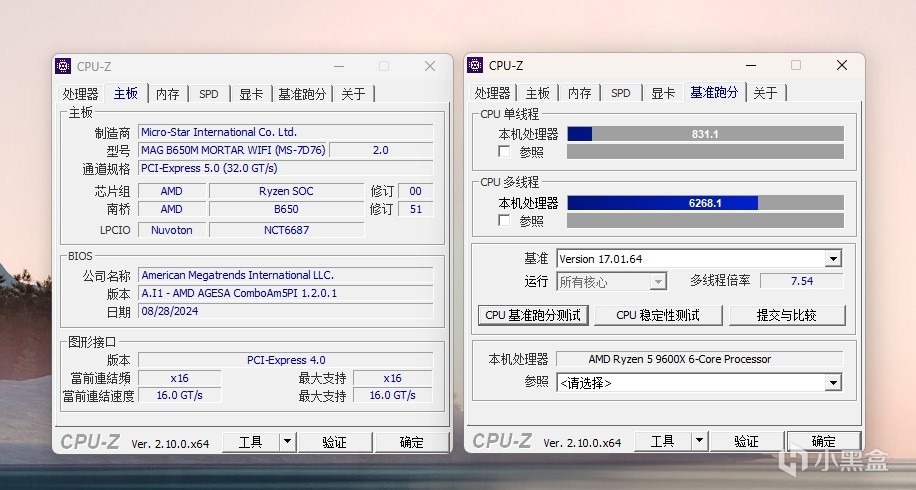Open 关于 tab in right window
This screenshot has width=916, height=490.
click(x=765, y=93)
